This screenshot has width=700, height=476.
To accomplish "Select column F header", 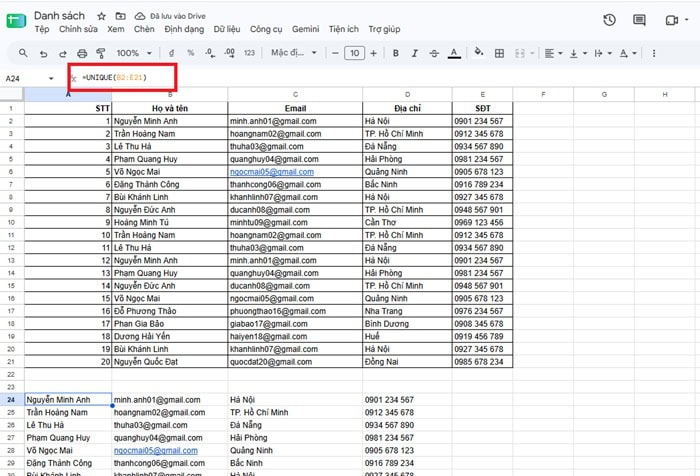I will (x=543, y=94).
